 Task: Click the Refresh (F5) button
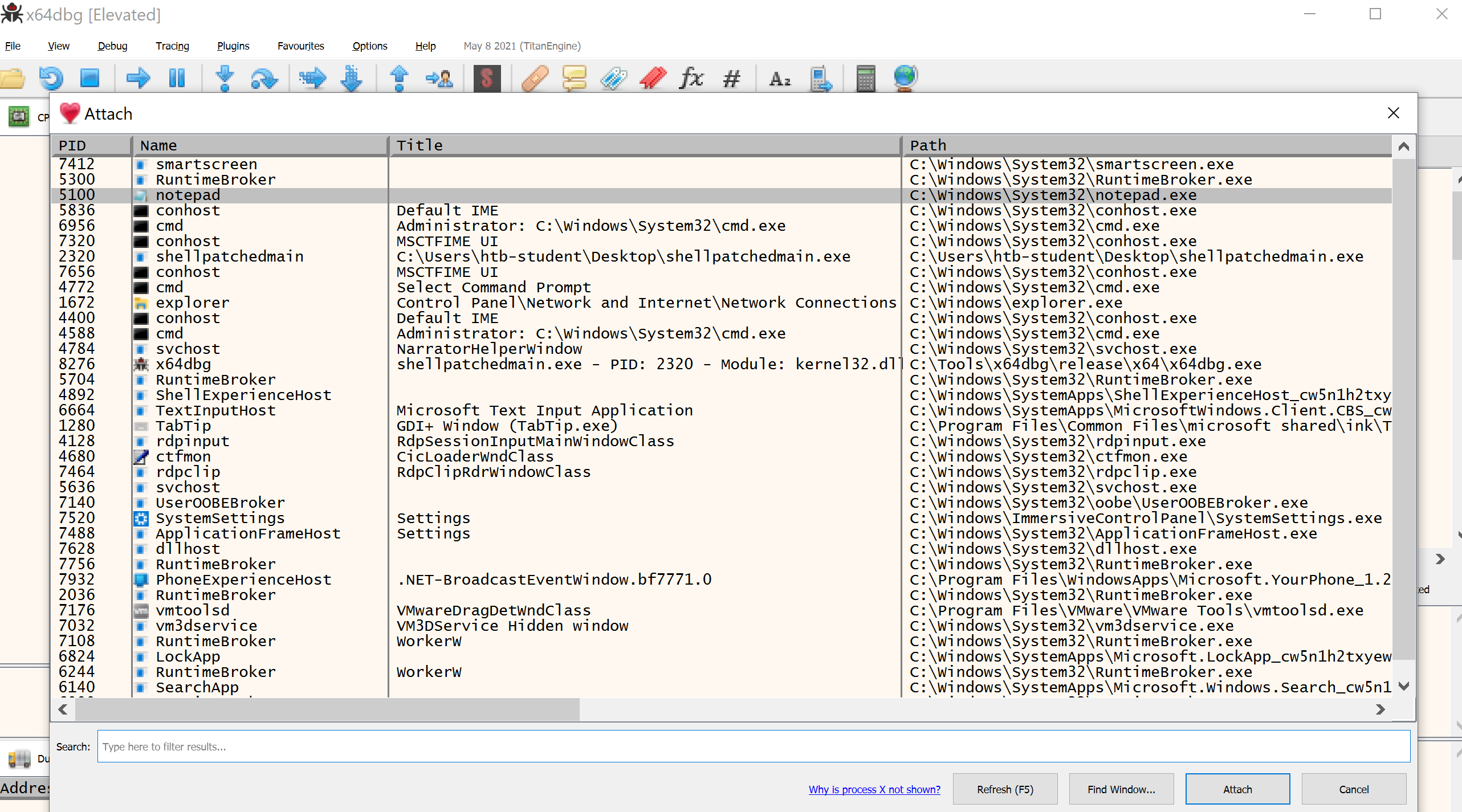[1005, 789]
